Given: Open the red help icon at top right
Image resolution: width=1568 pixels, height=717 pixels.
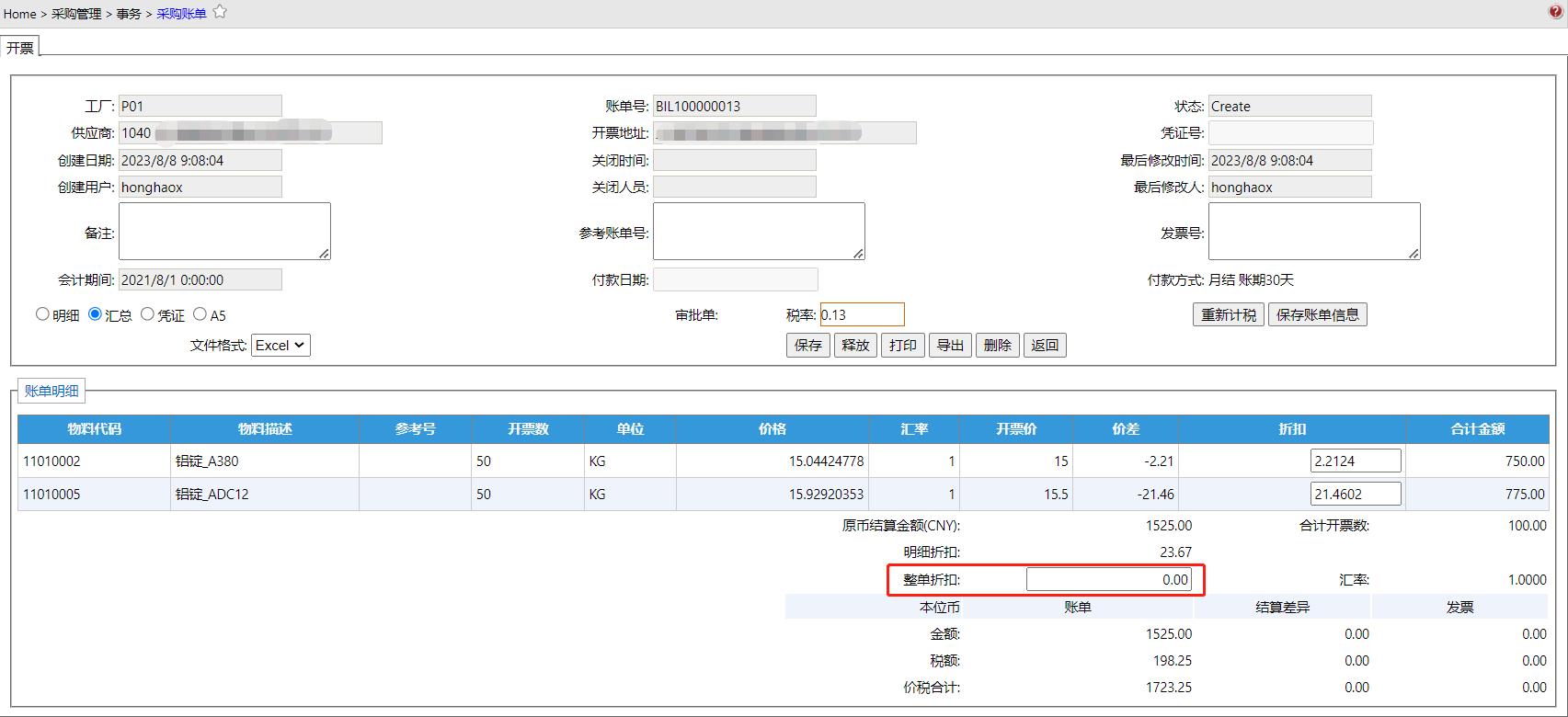Looking at the screenshot, I should (x=1556, y=12).
